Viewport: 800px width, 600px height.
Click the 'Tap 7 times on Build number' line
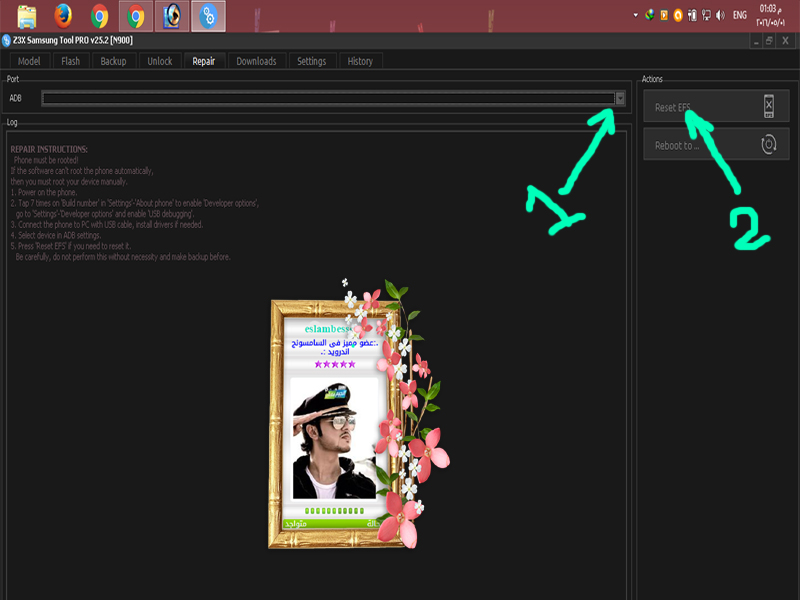pos(135,203)
